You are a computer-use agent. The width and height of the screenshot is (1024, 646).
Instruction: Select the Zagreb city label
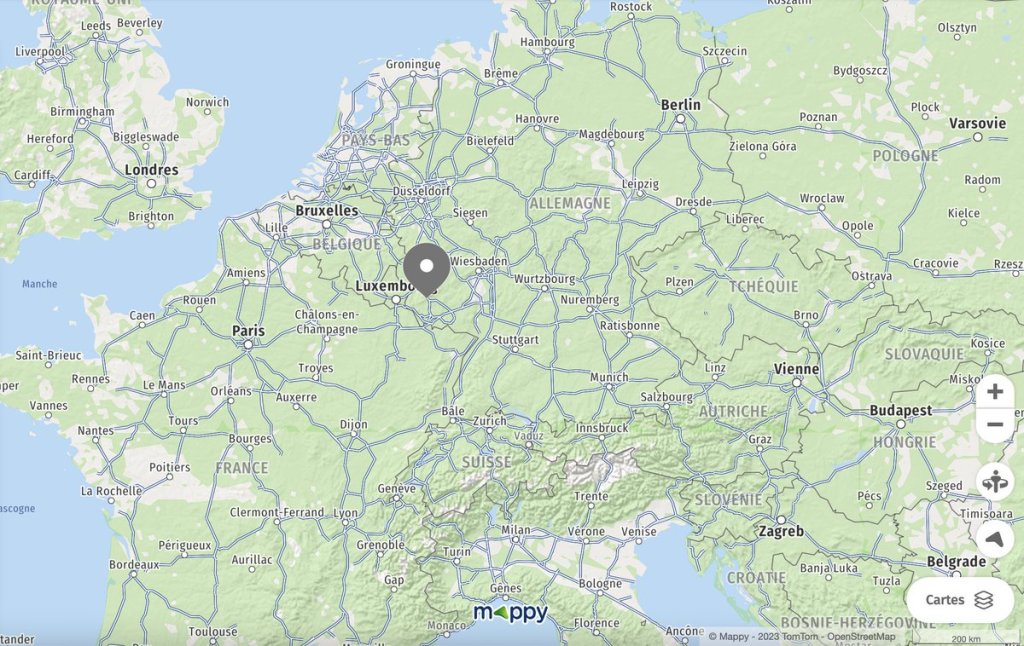[780, 532]
